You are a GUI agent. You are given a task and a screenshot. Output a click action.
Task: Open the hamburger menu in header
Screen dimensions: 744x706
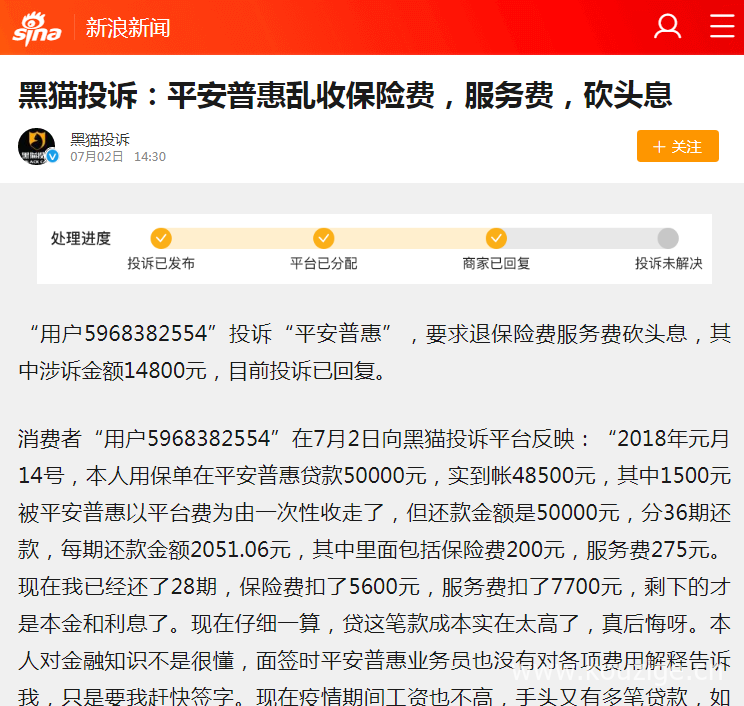click(721, 27)
